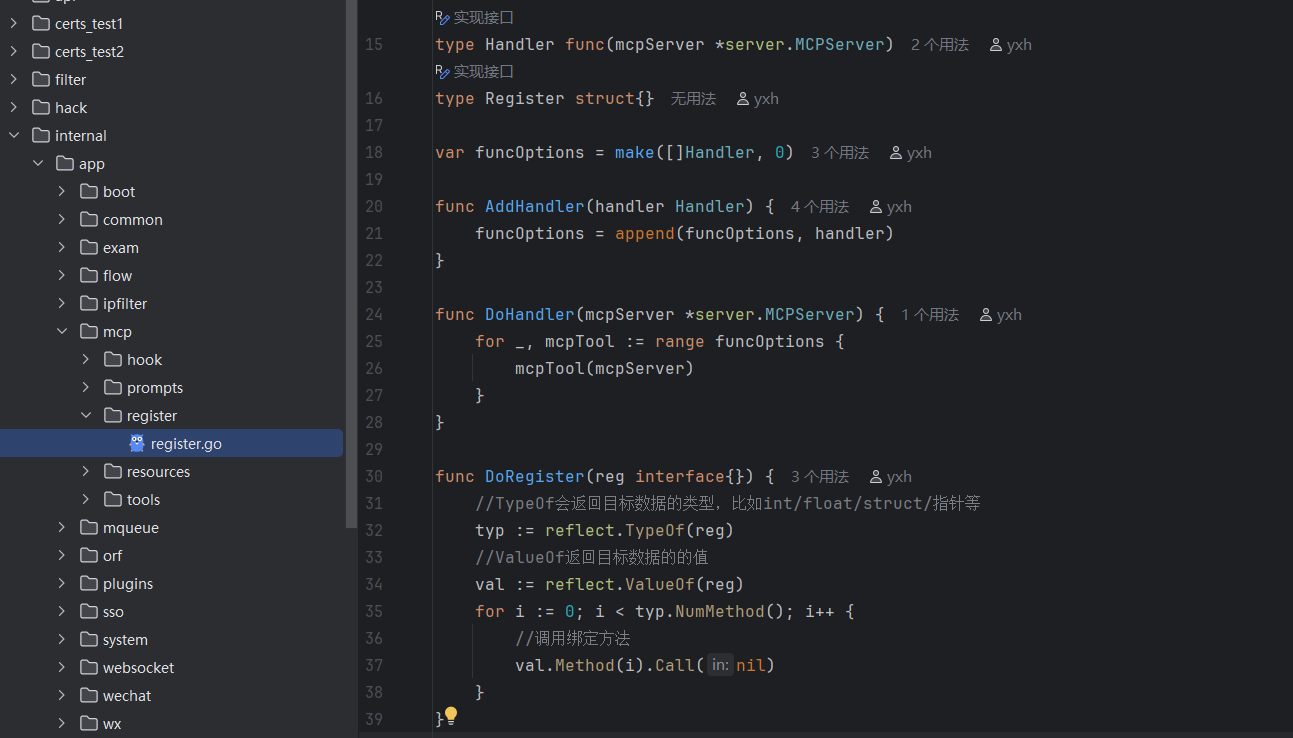Click the certs_test2 folder icon
Image resolution: width=1293 pixels, height=738 pixels.
[41, 51]
